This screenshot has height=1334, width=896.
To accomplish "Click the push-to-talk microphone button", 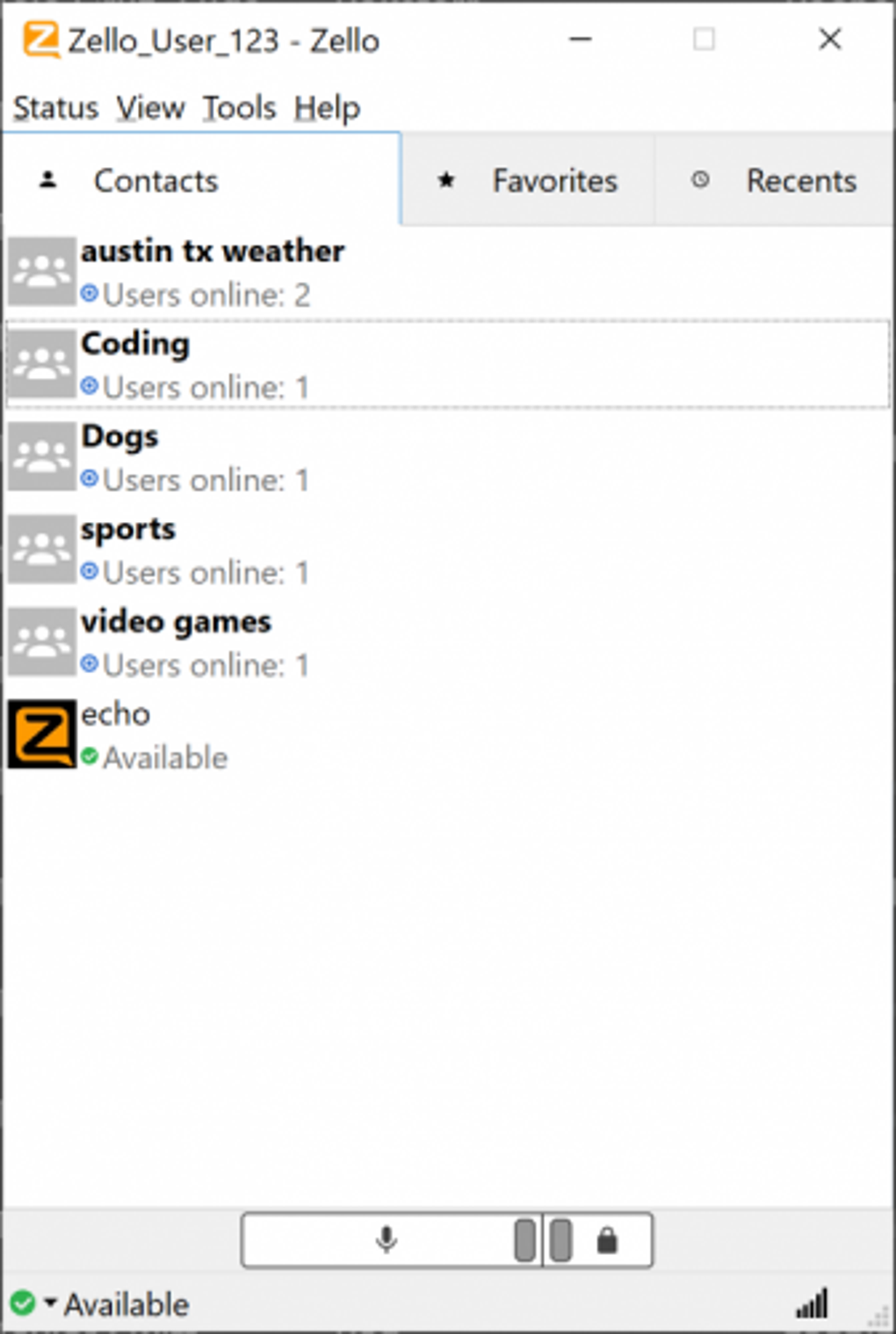I will pyautogui.click(x=387, y=1240).
